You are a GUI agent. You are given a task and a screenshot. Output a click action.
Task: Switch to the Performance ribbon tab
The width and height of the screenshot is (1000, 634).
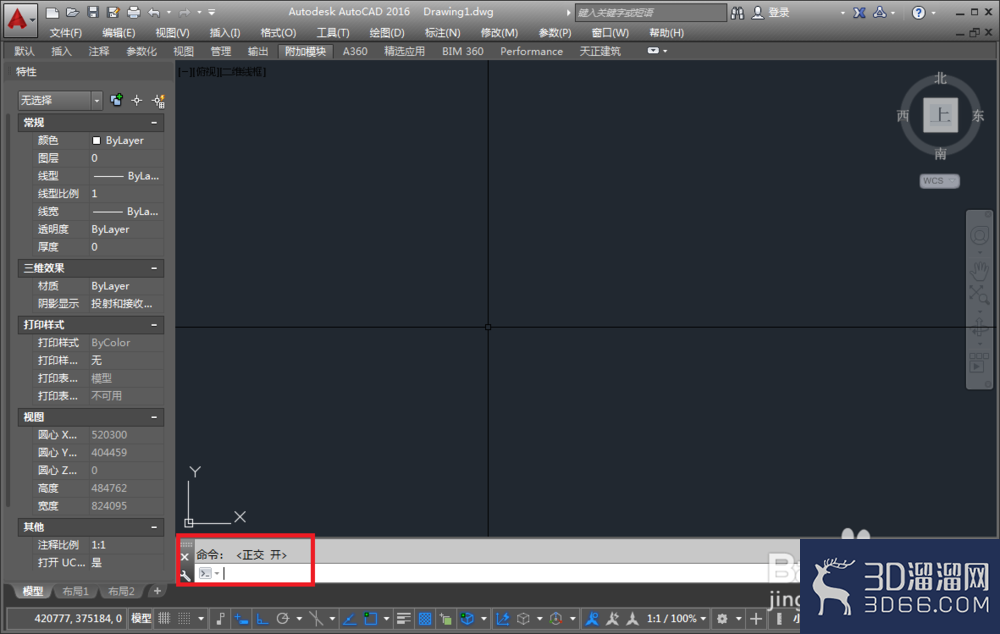pyautogui.click(x=531, y=51)
